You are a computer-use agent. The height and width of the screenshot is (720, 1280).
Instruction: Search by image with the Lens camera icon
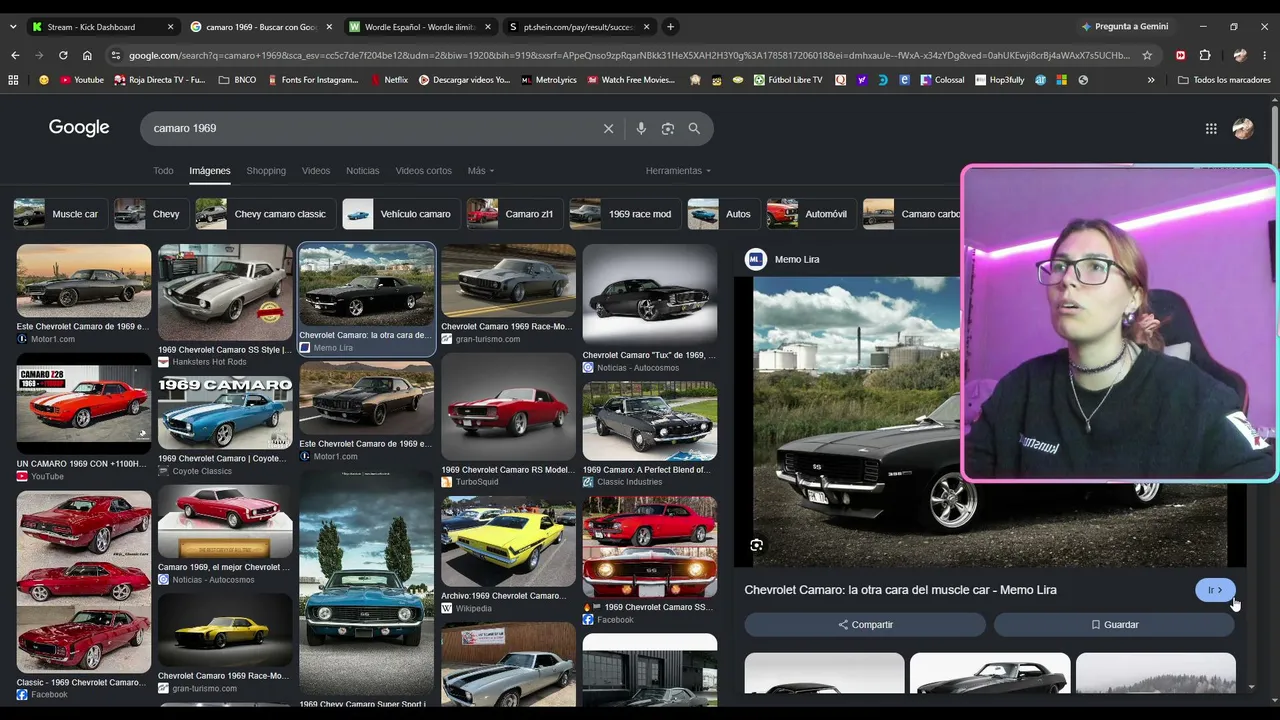667,128
